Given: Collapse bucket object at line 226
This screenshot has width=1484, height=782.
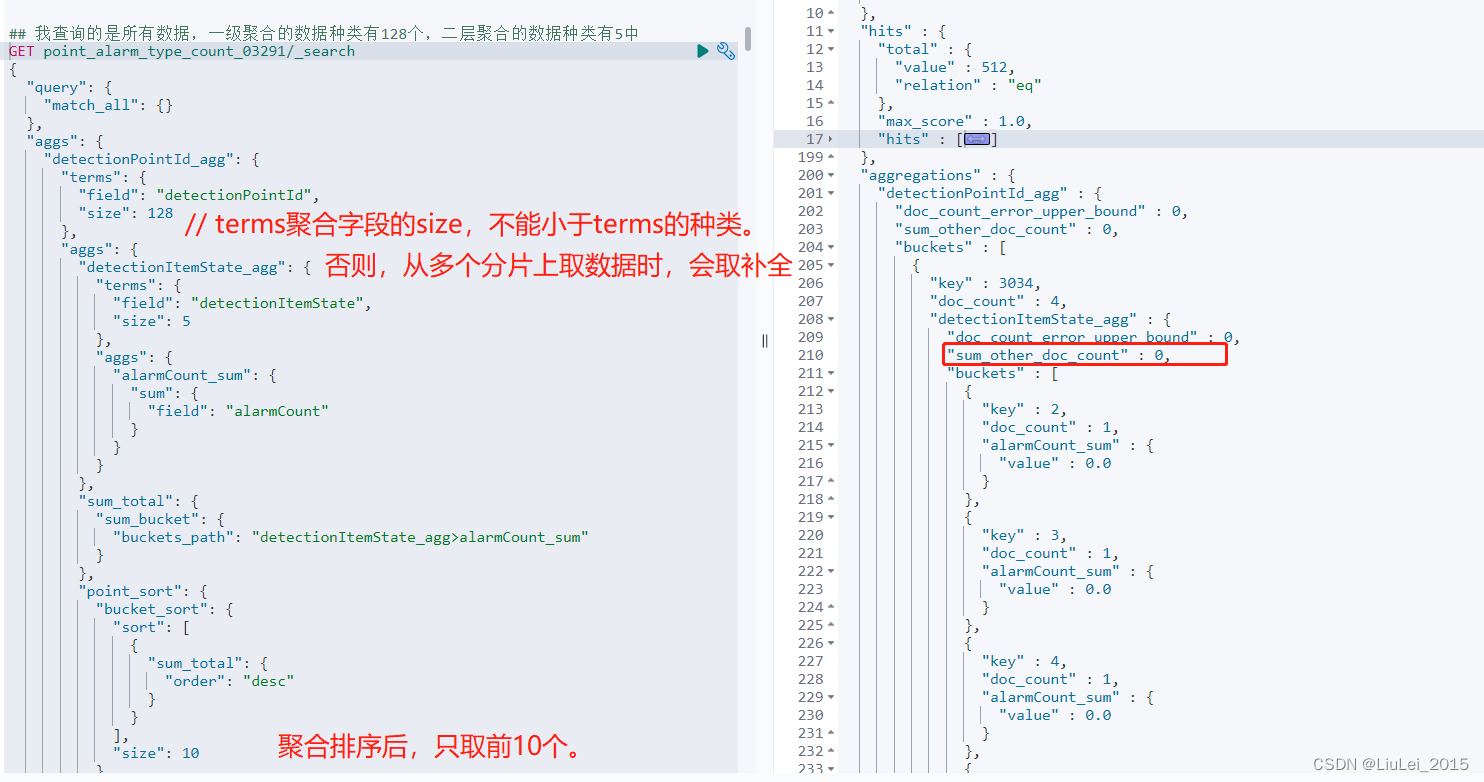Looking at the screenshot, I should point(831,643).
